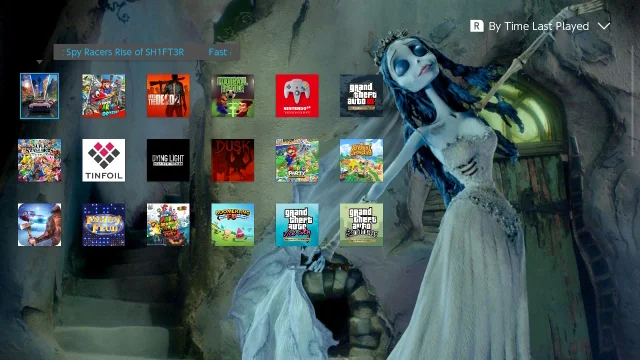
Task: Select the Dying Light game tile
Action: pos(168,160)
